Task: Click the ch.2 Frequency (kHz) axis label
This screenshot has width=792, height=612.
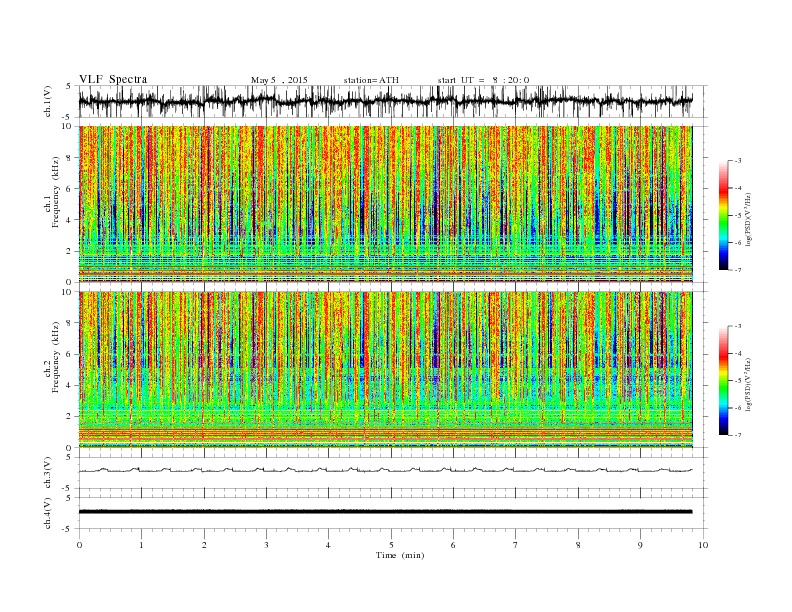Action: pos(51,358)
